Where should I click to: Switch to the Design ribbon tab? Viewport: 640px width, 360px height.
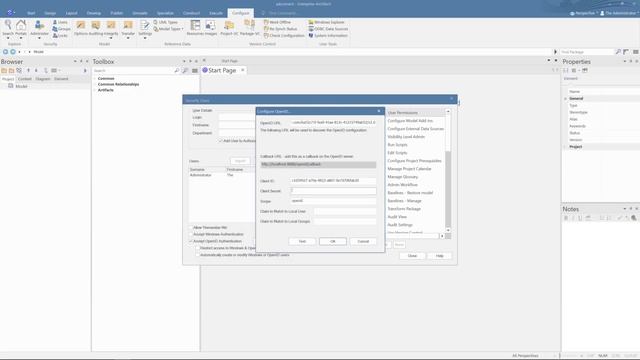coord(50,13)
